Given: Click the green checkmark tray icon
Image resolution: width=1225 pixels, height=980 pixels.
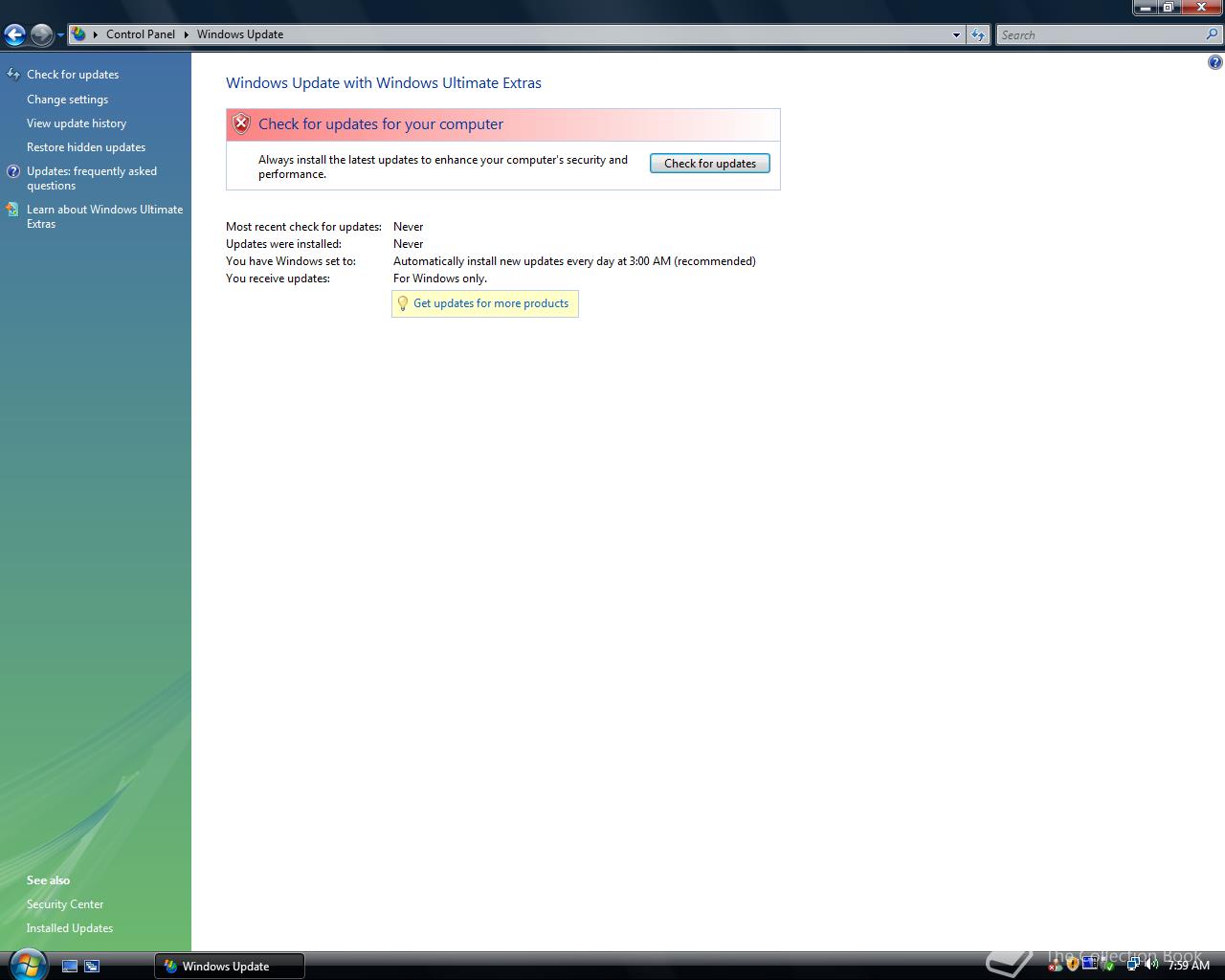Looking at the screenshot, I should point(1109,967).
